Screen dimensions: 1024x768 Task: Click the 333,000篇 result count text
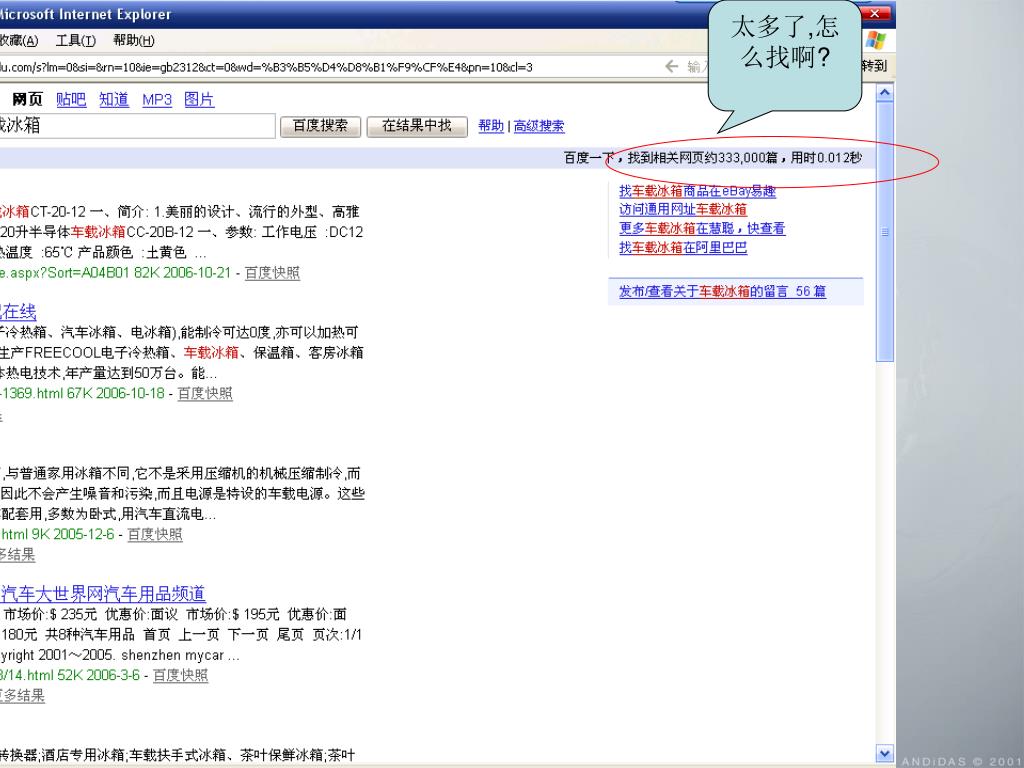pyautogui.click(x=747, y=158)
